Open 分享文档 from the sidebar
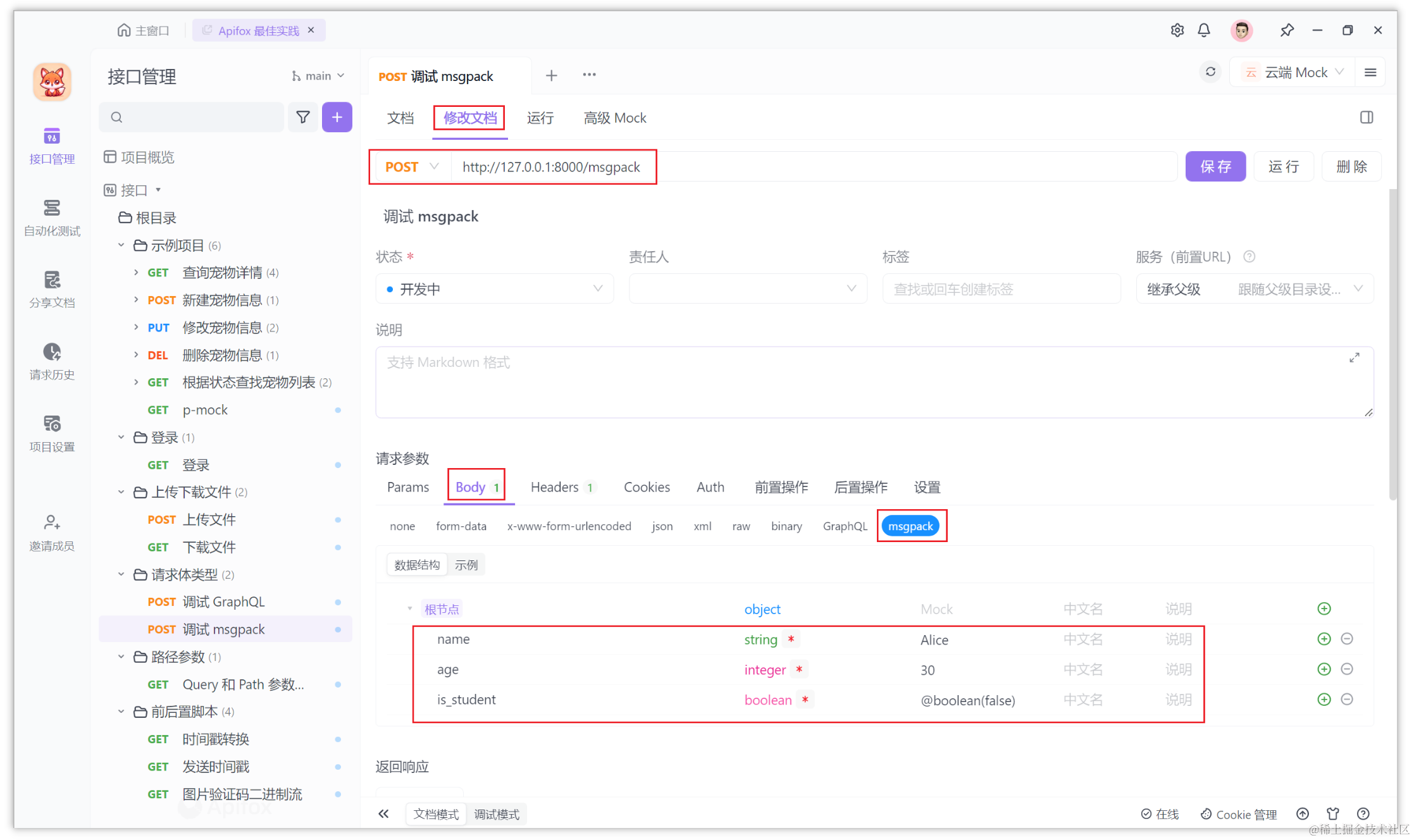This screenshot has width=1414, height=840. point(51,290)
